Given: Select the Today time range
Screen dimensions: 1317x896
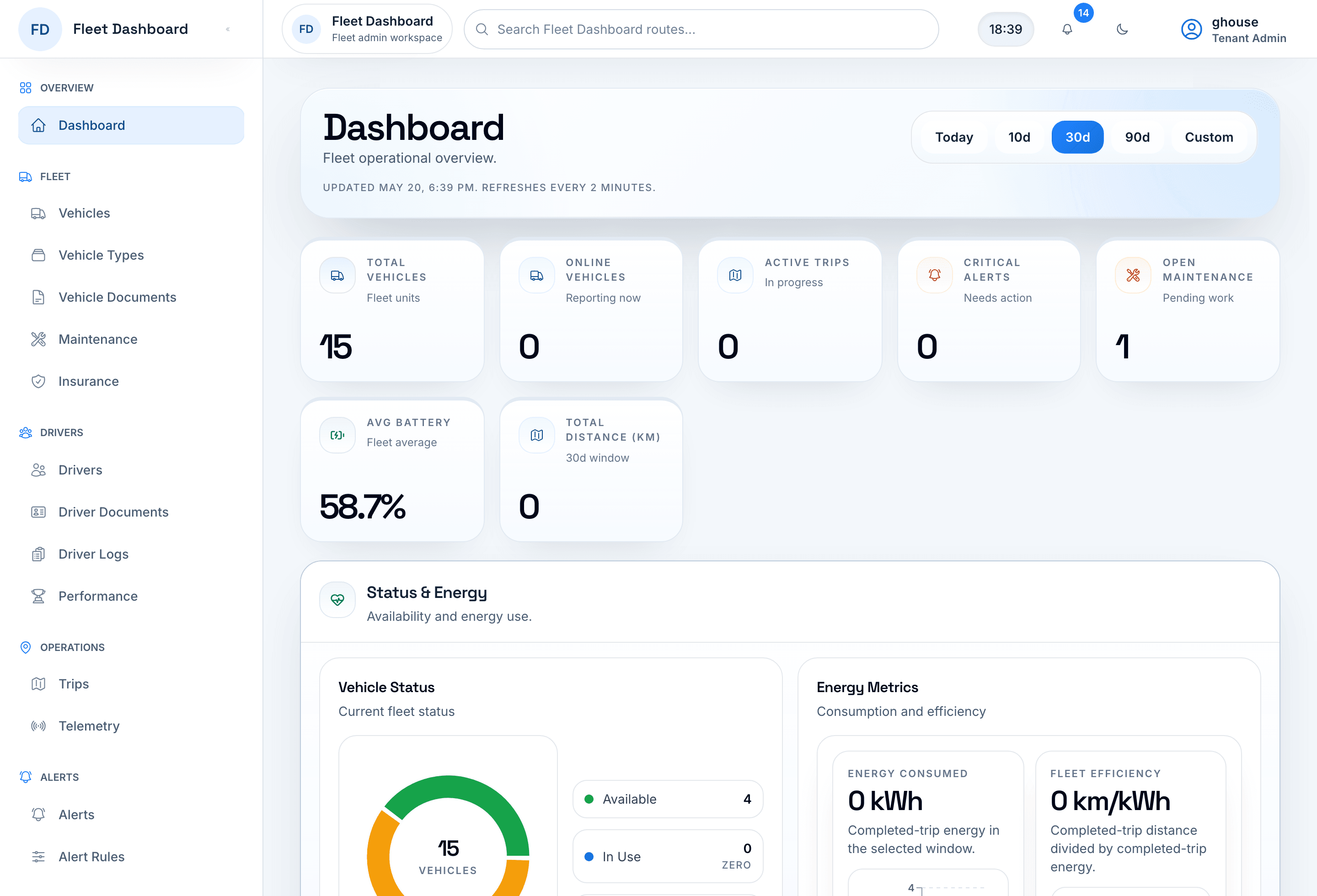Looking at the screenshot, I should [954, 137].
